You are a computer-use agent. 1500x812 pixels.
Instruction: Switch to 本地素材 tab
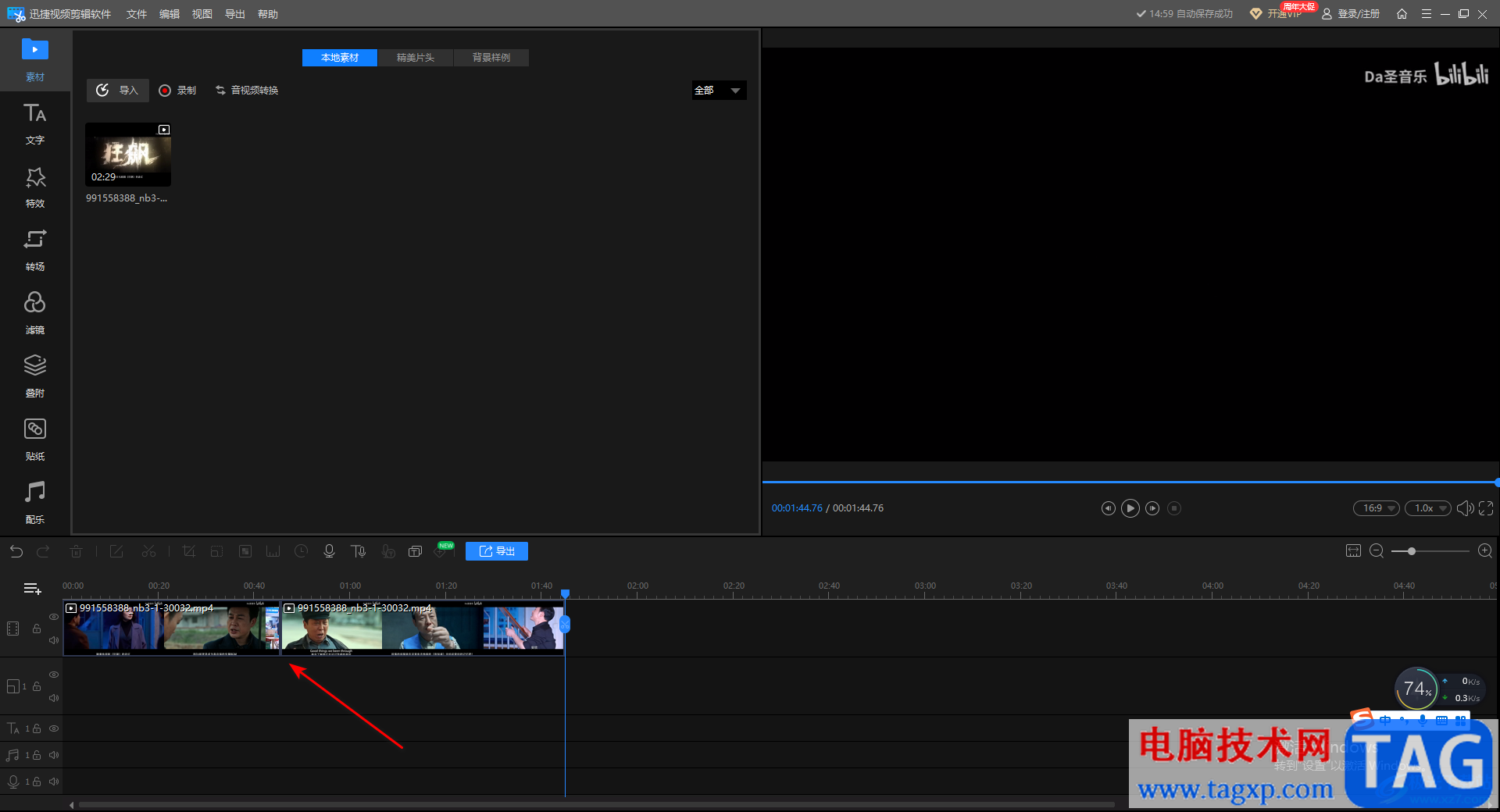[340, 58]
